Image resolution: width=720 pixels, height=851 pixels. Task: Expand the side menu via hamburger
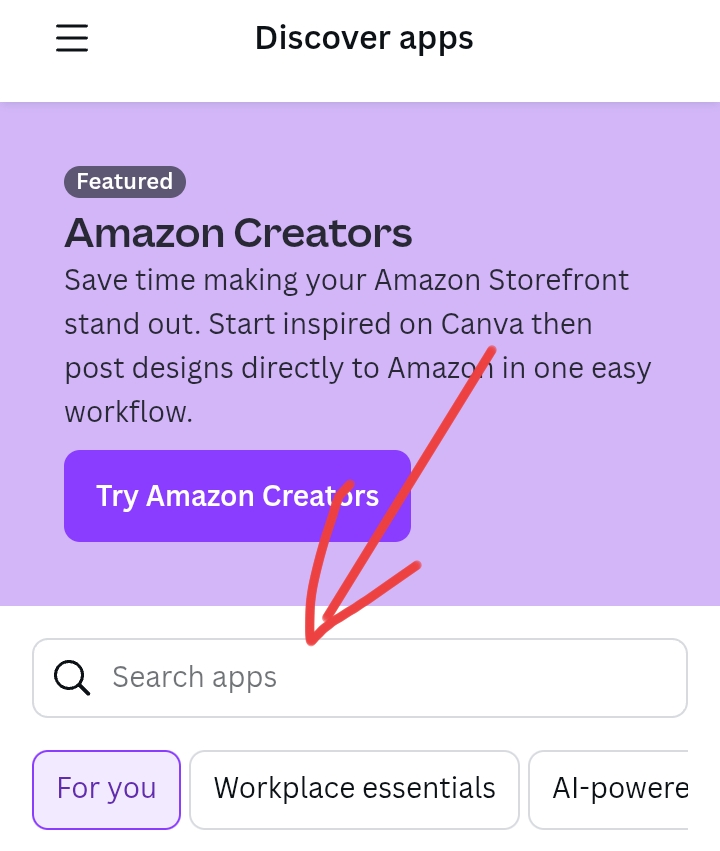coord(72,38)
